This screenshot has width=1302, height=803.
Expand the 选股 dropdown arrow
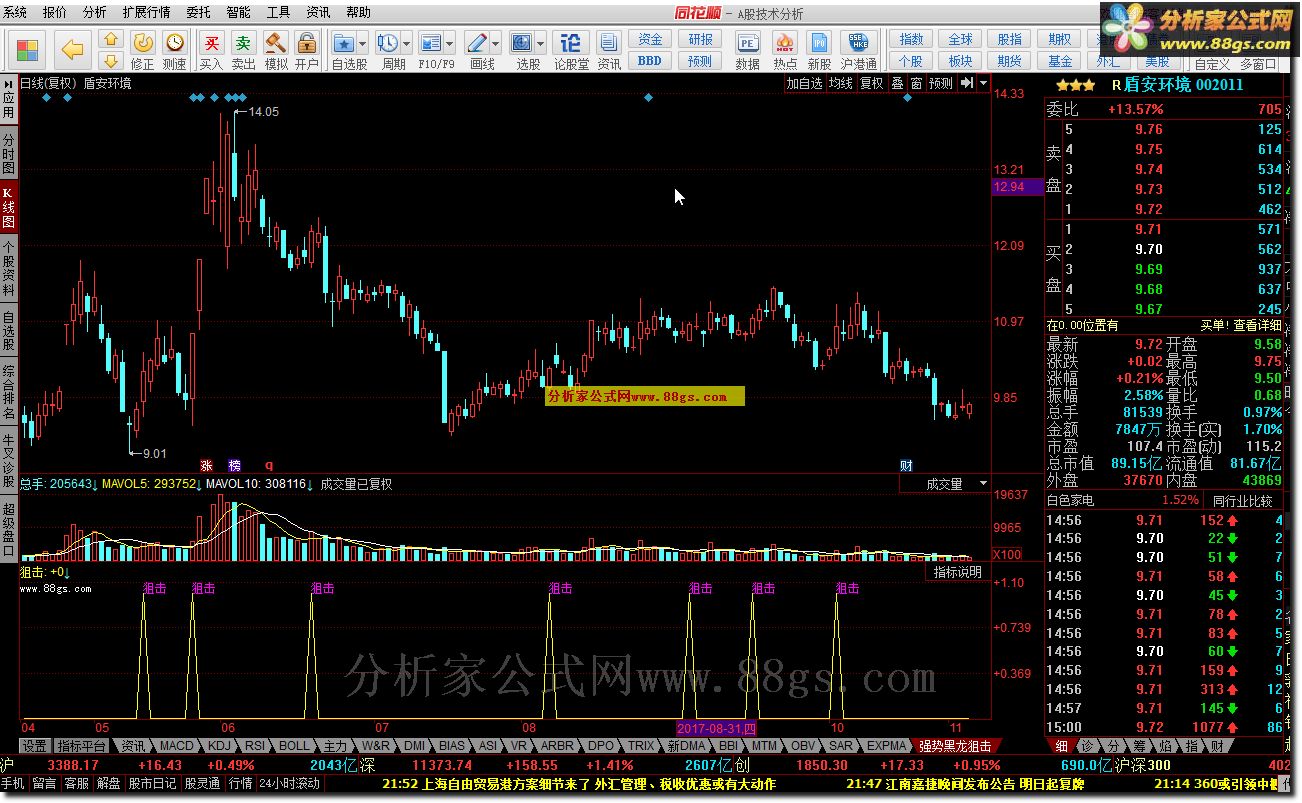pos(541,43)
